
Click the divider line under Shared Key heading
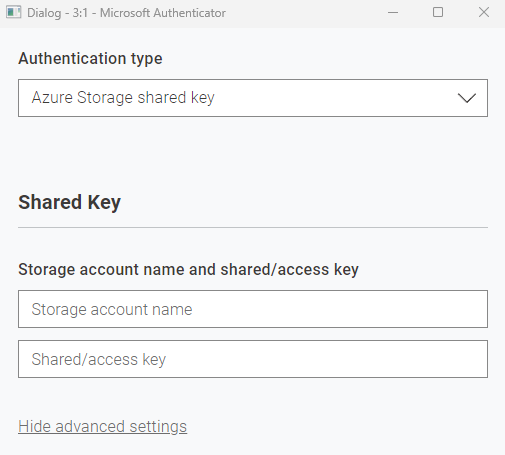(x=253, y=228)
